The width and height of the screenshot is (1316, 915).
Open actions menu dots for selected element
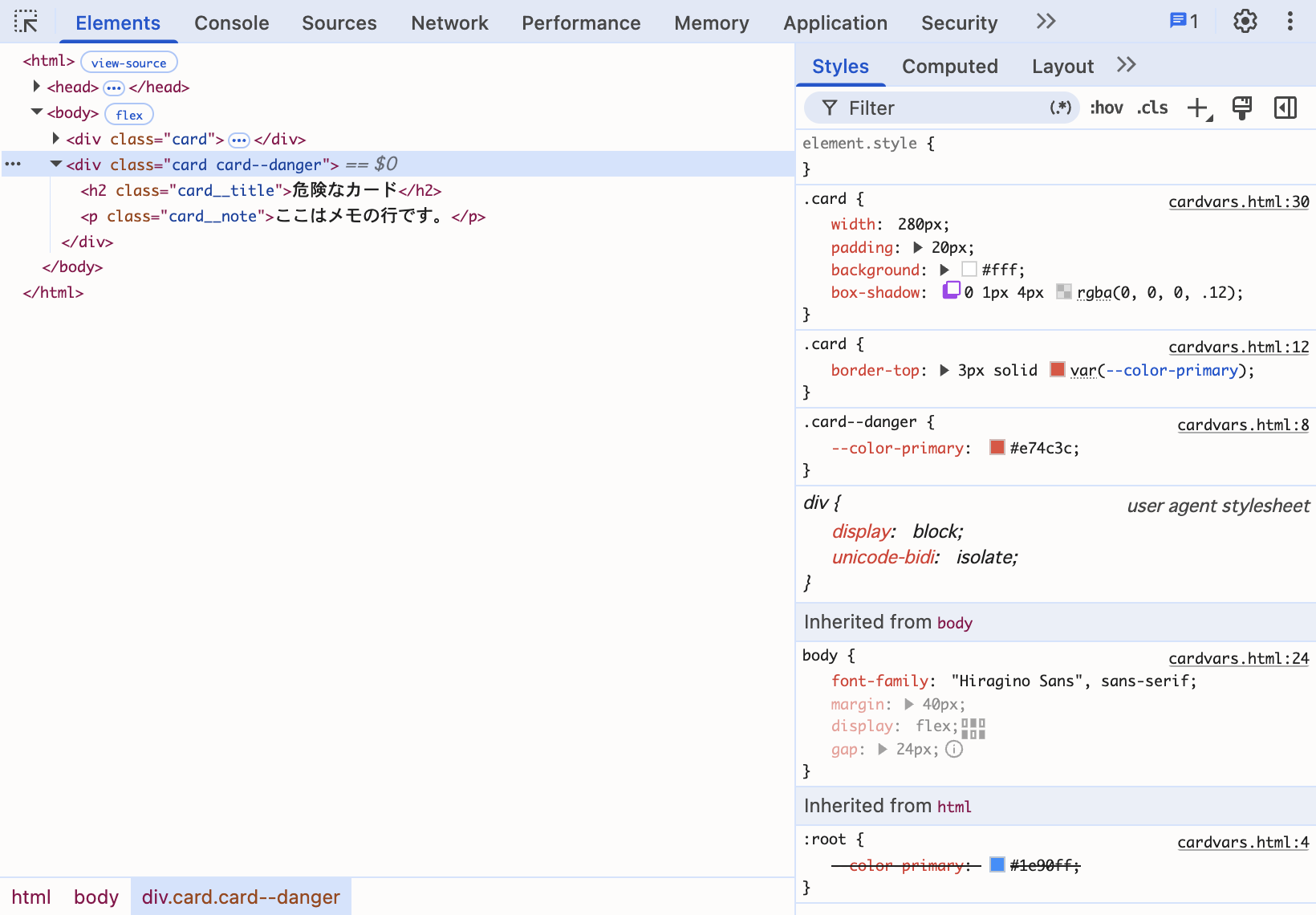[13, 164]
